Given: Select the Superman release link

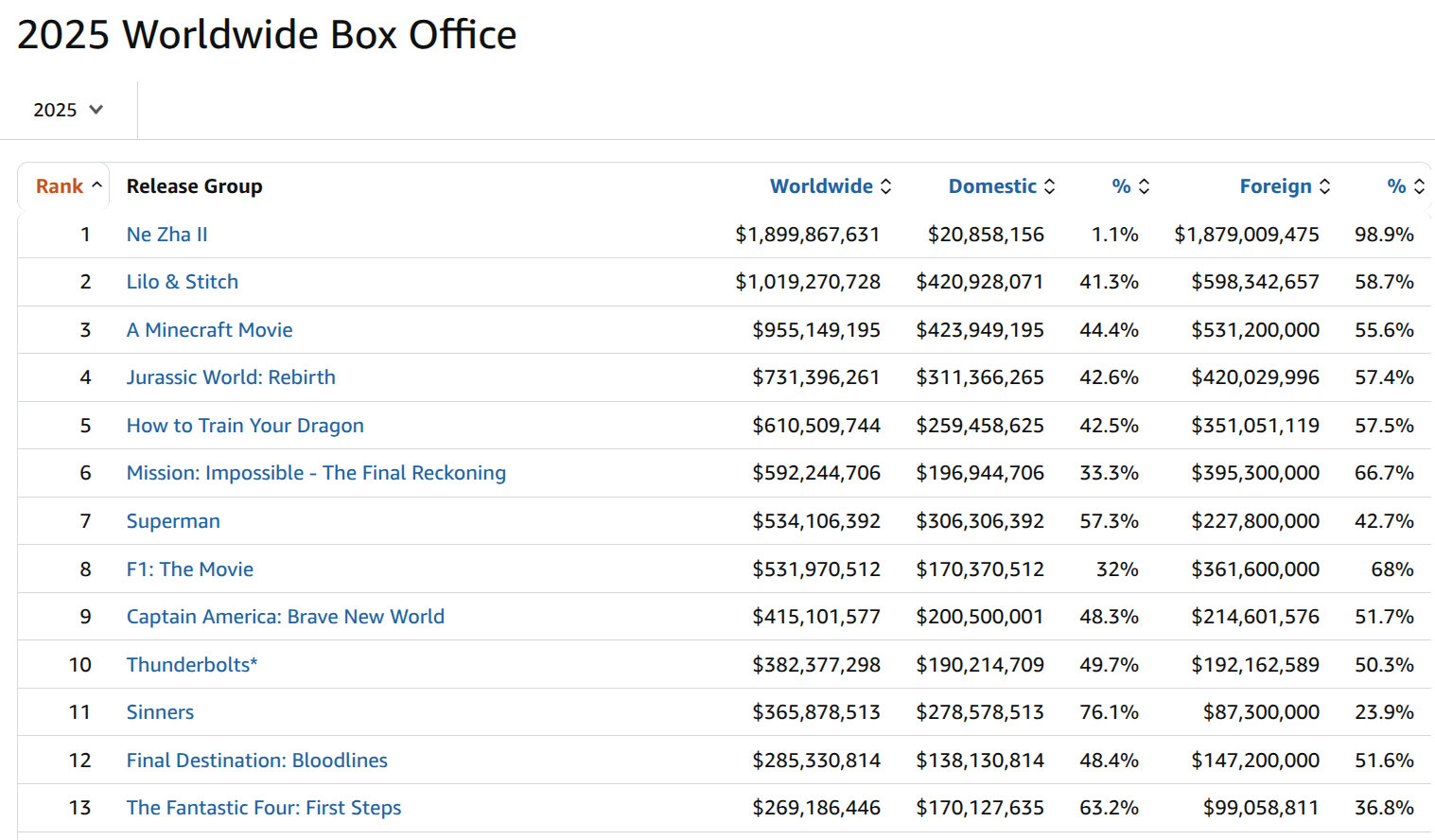Looking at the screenshot, I should click(173, 521).
